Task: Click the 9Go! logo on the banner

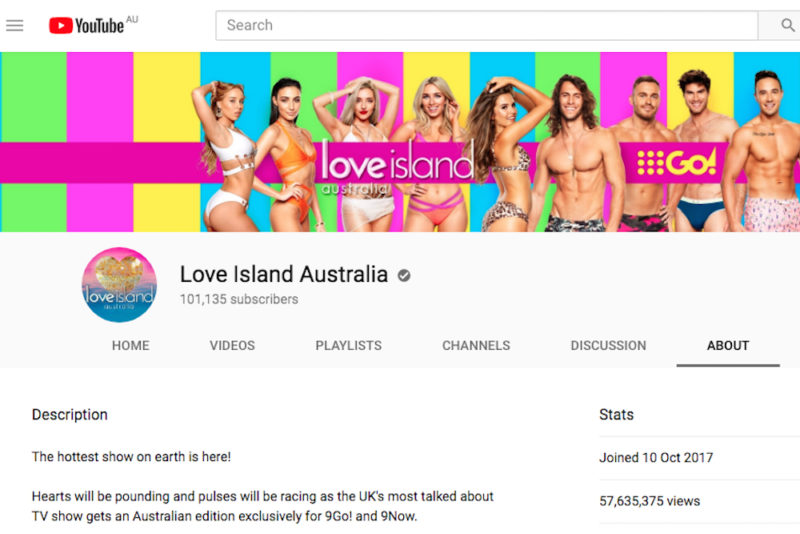Action: pyautogui.click(x=677, y=163)
